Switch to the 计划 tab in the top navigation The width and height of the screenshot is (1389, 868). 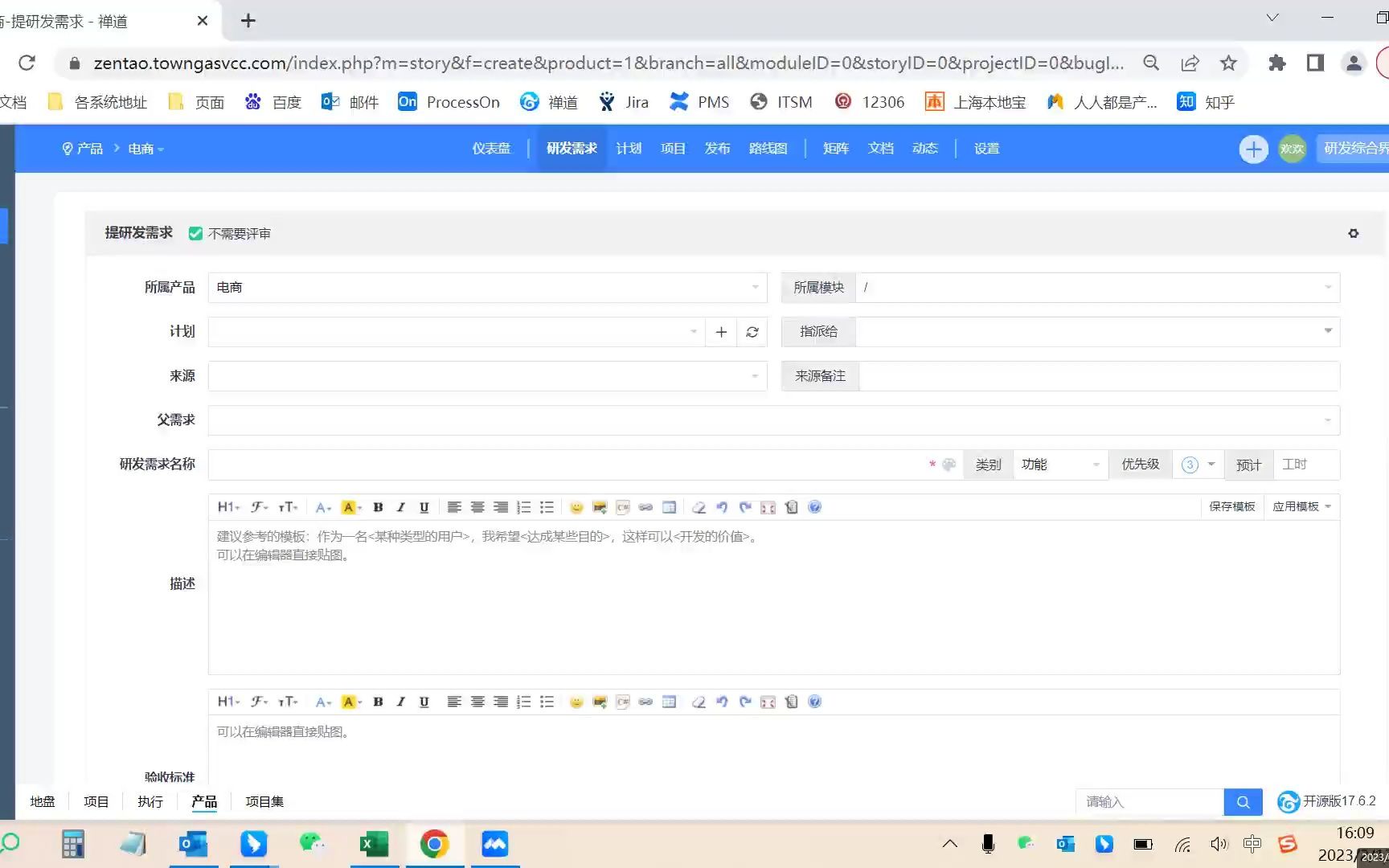pos(629,148)
